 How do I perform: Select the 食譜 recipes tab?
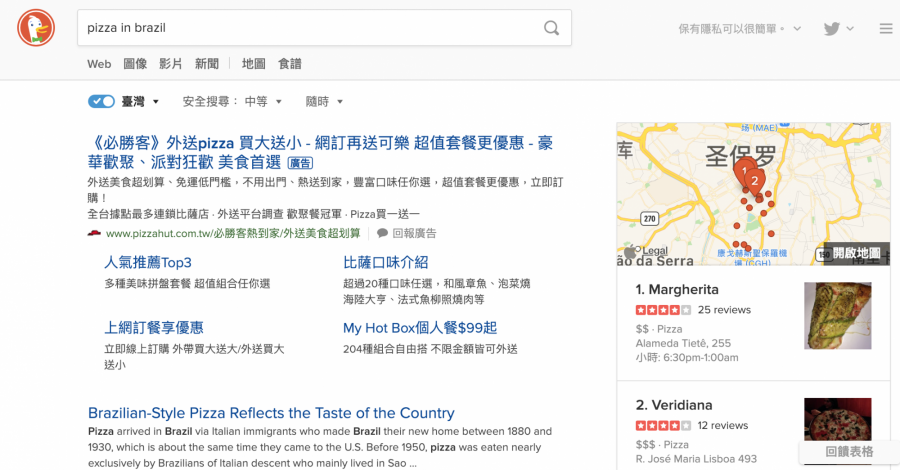point(290,64)
